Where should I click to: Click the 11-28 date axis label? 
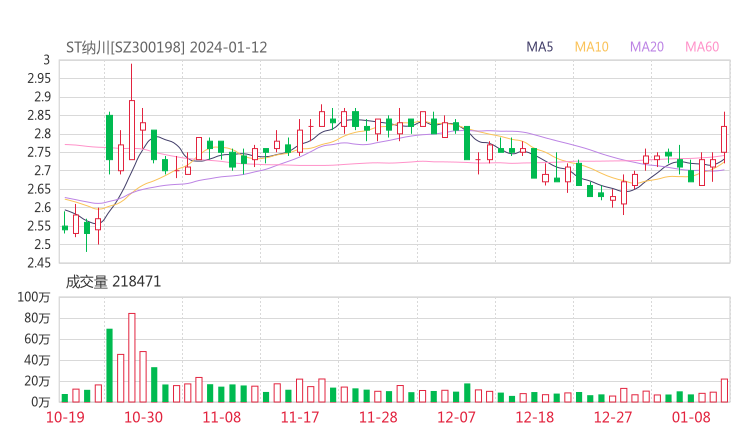click(x=378, y=417)
